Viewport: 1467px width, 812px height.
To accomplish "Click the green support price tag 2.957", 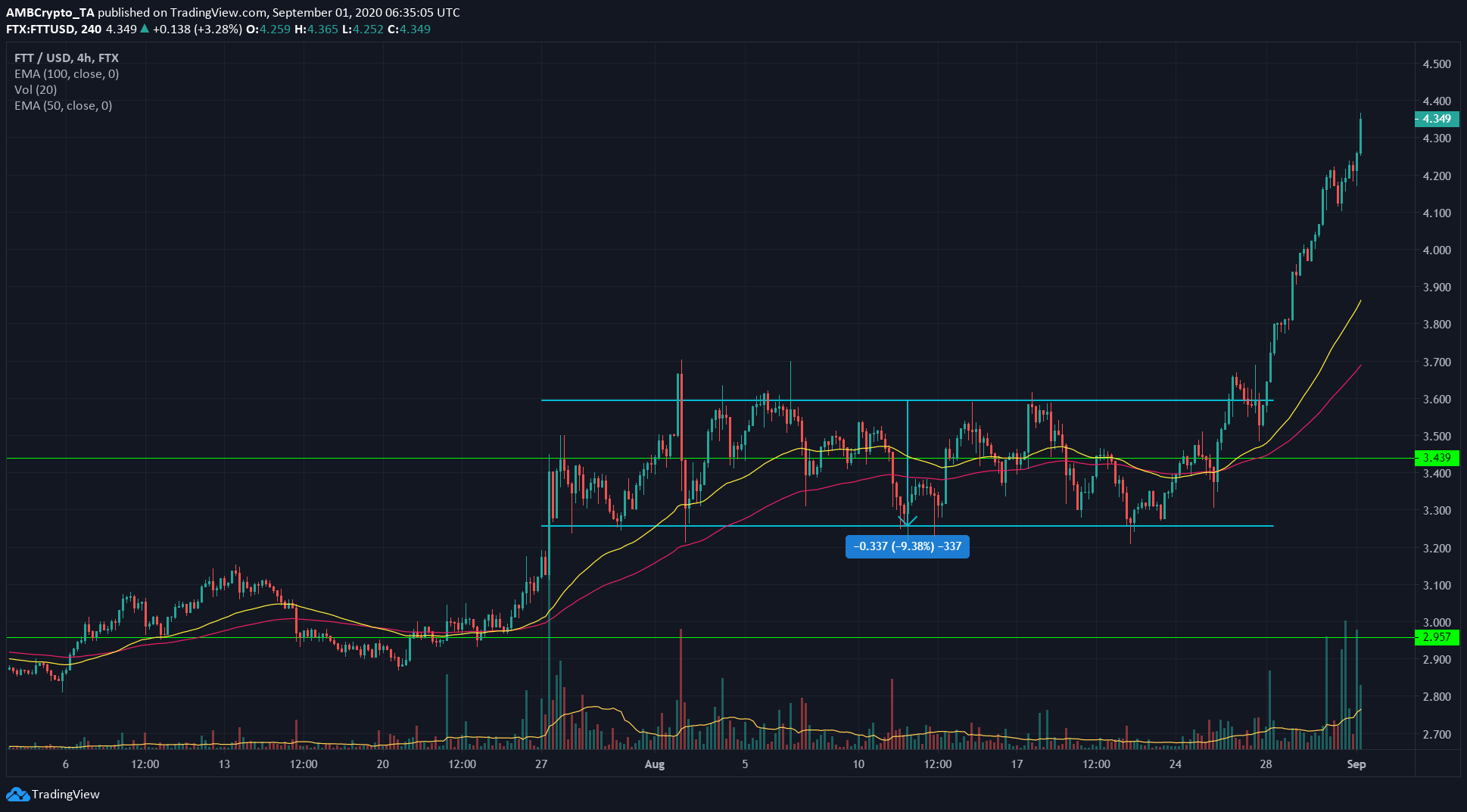I will tap(1436, 637).
